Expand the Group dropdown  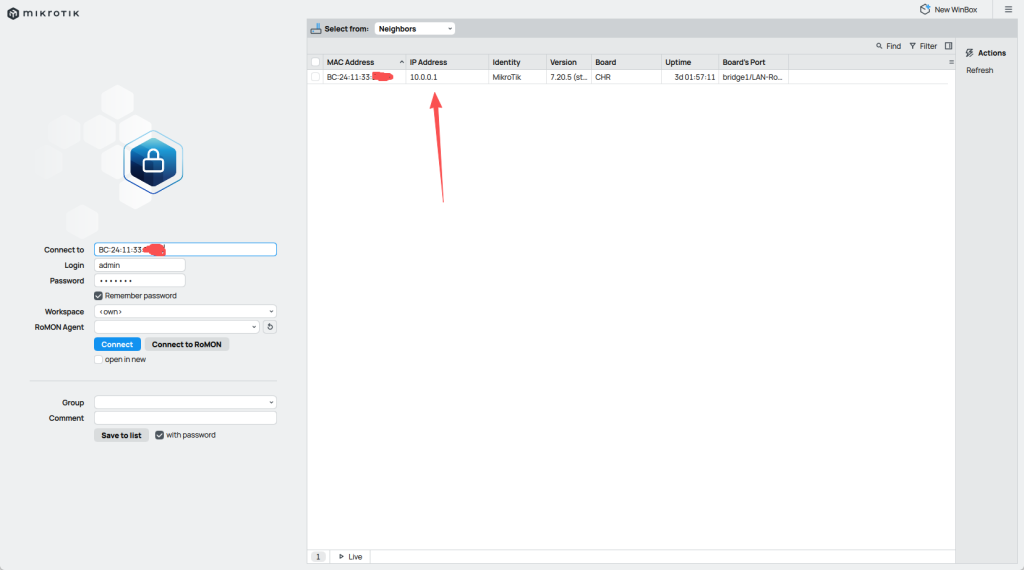pos(185,402)
